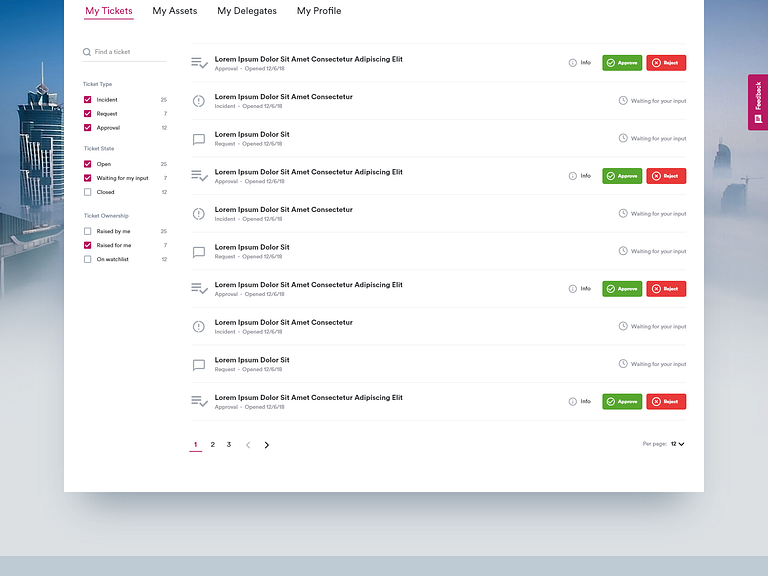This screenshot has height=576, width=768.
Task: Uncheck the Incident ticket type filter
Action: [88, 99]
